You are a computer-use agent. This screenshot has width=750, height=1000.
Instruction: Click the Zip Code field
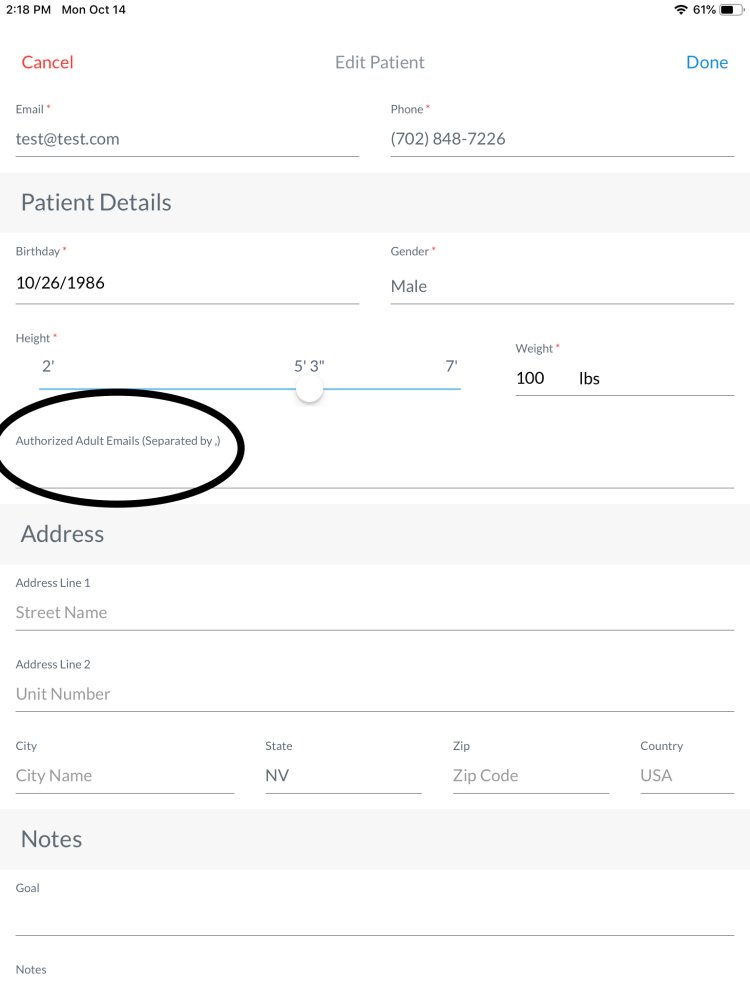[530, 775]
